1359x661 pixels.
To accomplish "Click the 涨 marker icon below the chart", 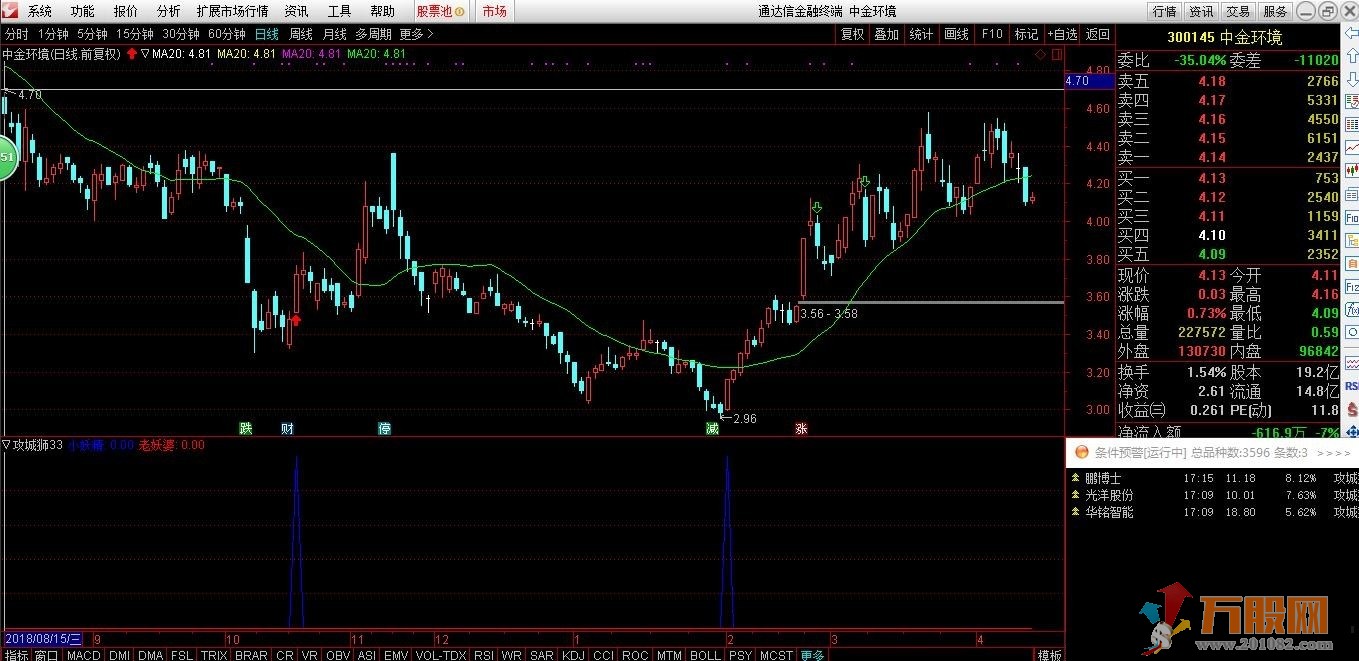I will [801, 428].
